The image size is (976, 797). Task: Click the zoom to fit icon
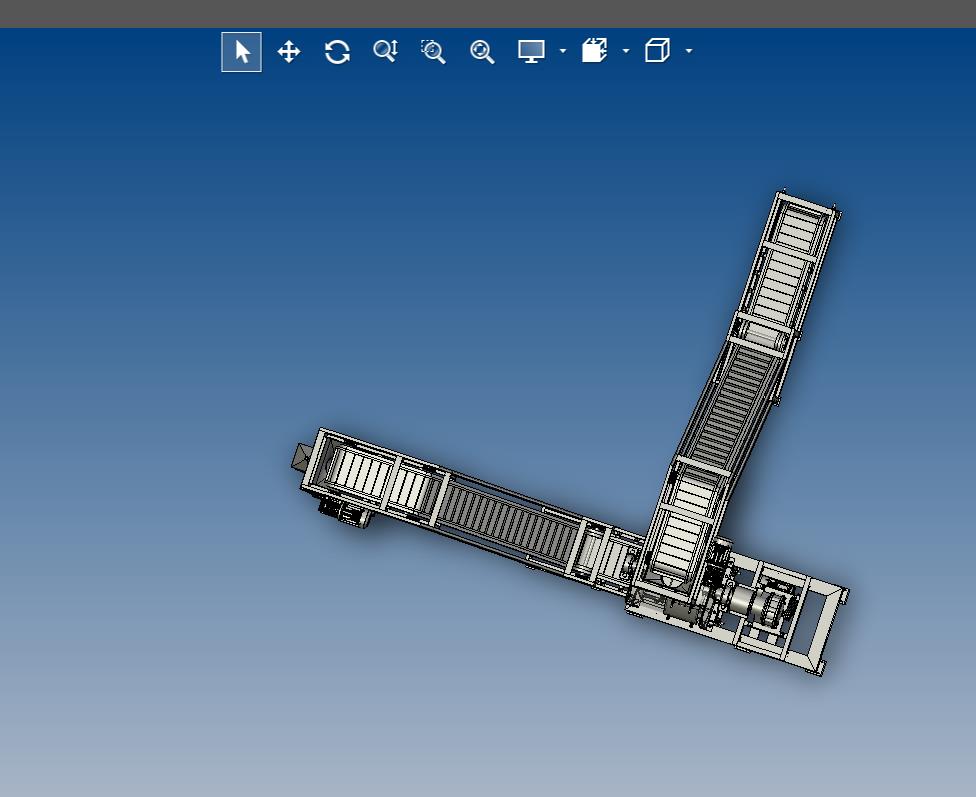tap(482, 52)
